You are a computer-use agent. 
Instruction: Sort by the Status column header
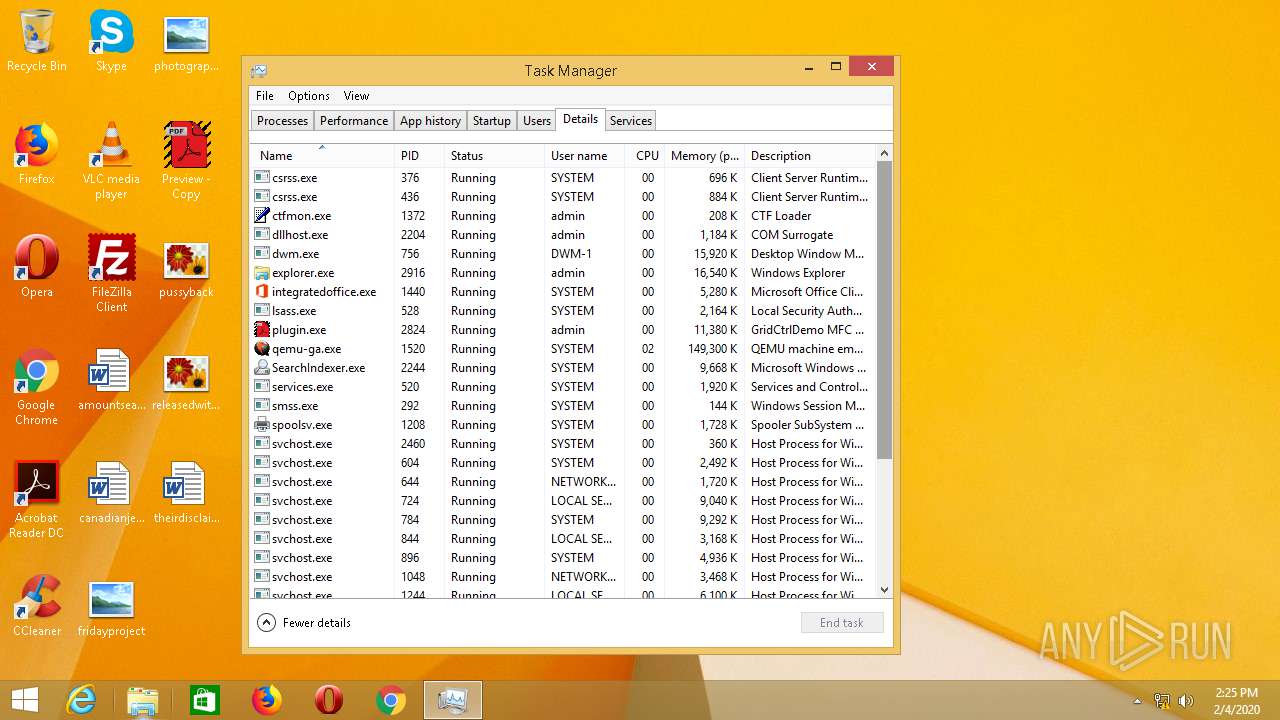coord(494,156)
